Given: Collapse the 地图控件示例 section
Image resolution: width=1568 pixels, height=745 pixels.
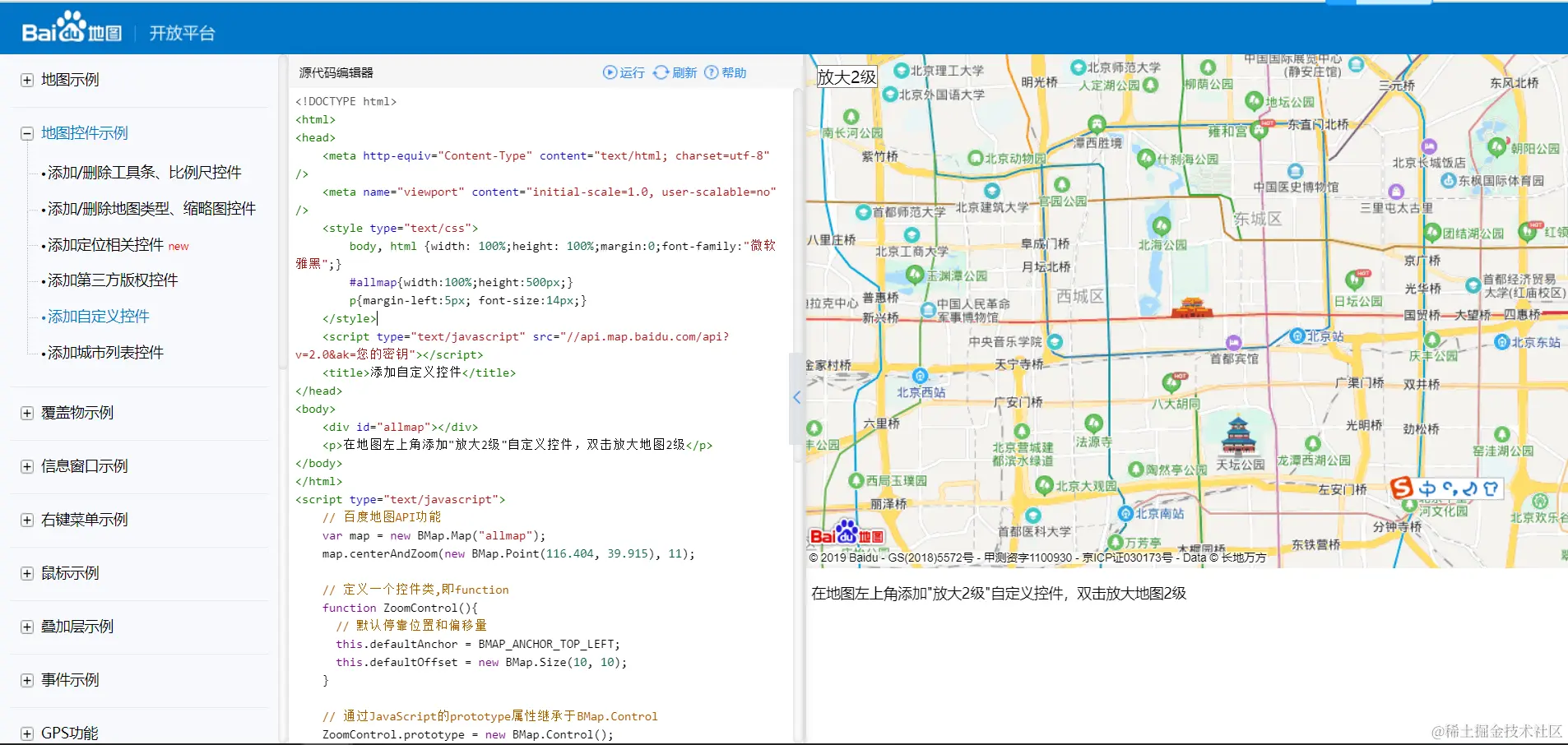Looking at the screenshot, I should tap(27, 133).
